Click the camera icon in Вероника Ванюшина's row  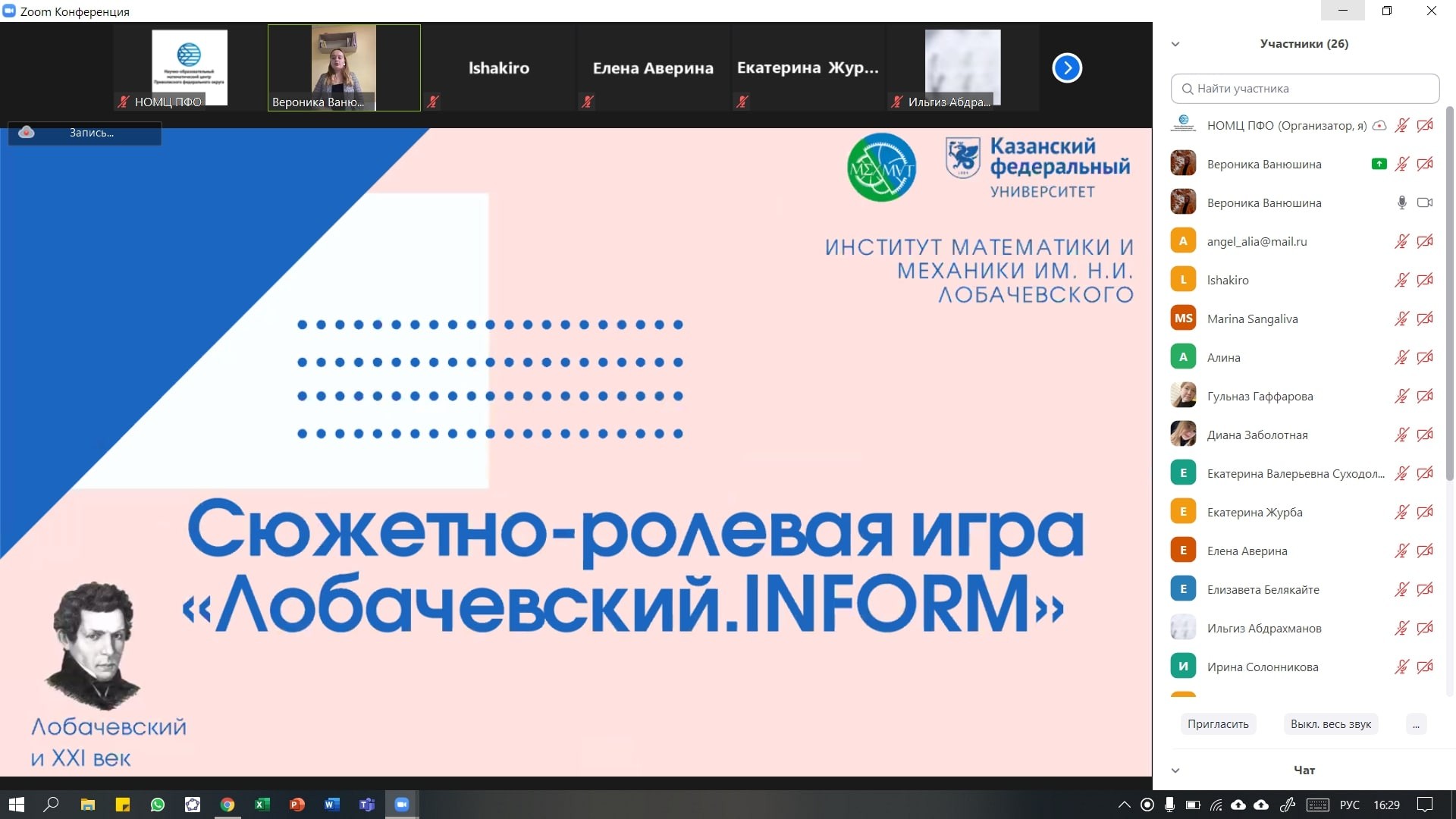coord(1425,202)
